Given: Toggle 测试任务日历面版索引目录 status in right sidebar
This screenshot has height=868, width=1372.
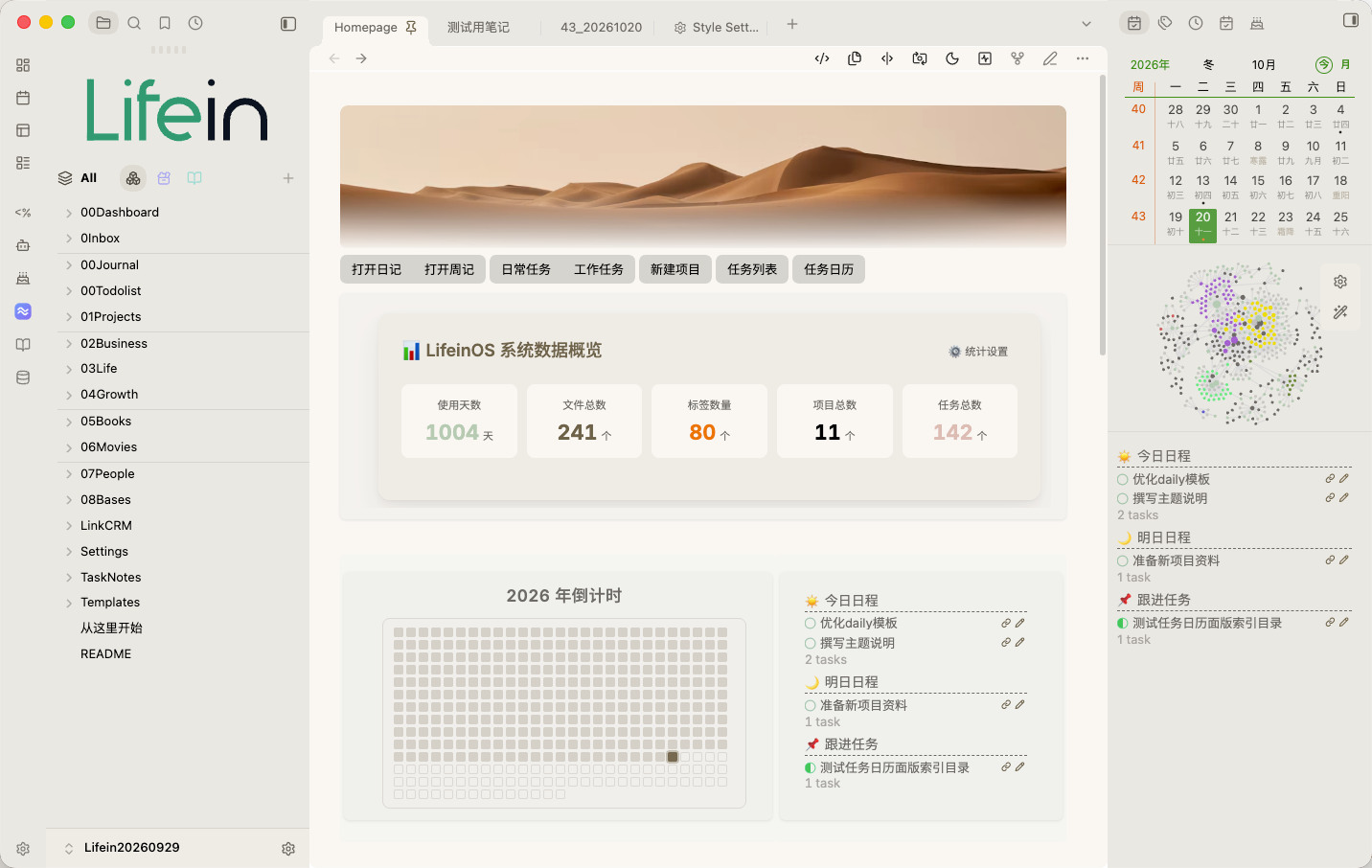Looking at the screenshot, I should [1123, 623].
